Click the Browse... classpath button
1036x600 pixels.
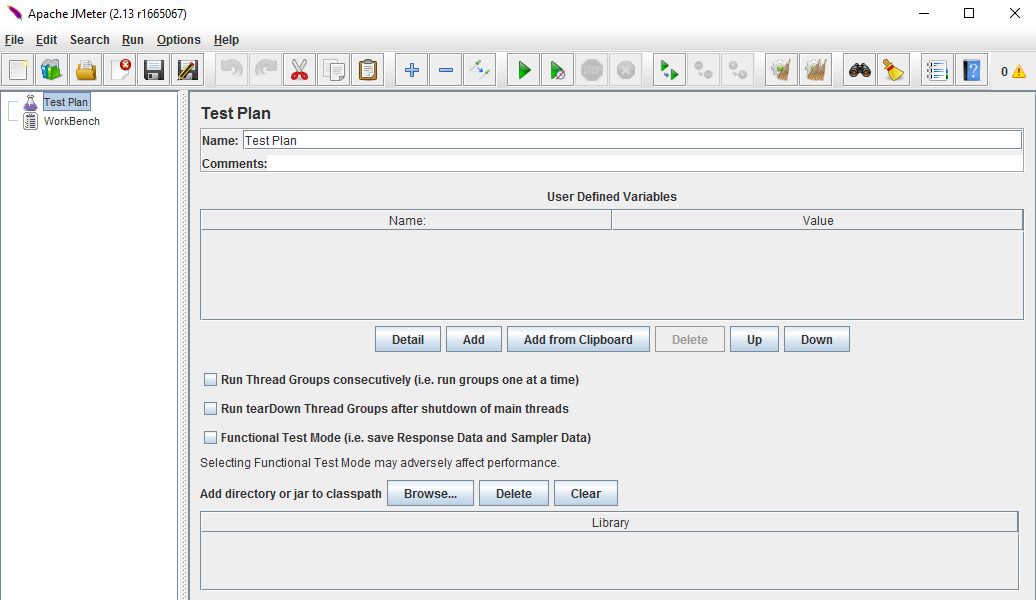tap(430, 493)
